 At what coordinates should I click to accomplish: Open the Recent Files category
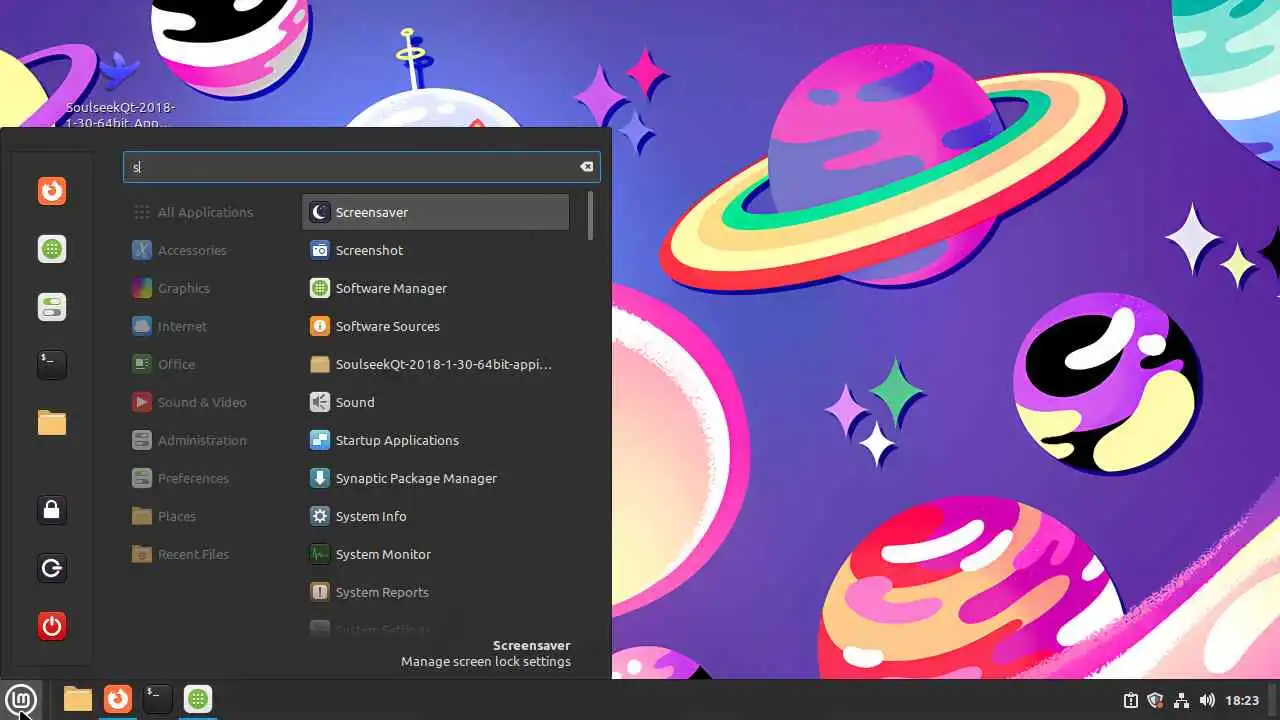(x=191, y=554)
